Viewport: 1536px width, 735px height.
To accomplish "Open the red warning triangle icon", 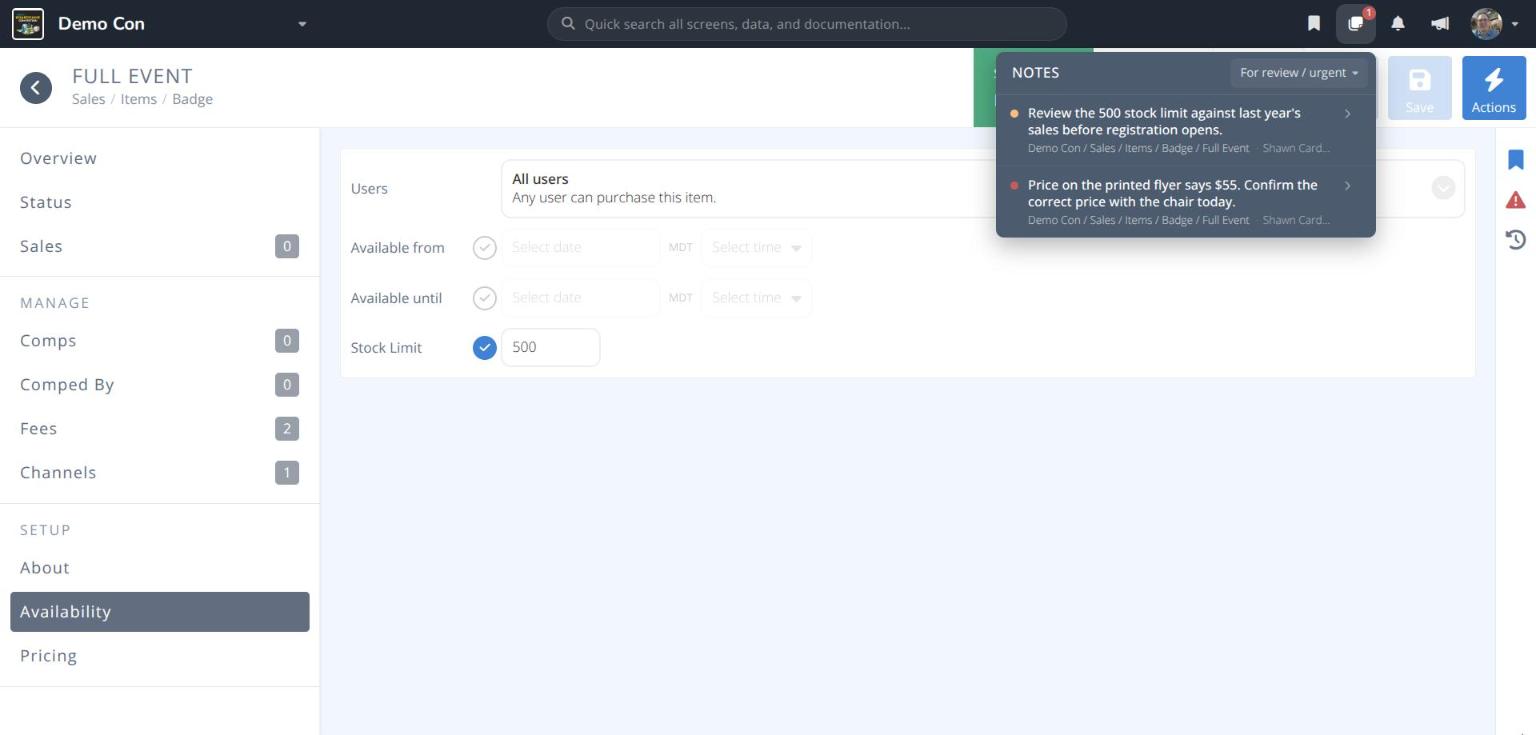I will (x=1516, y=200).
